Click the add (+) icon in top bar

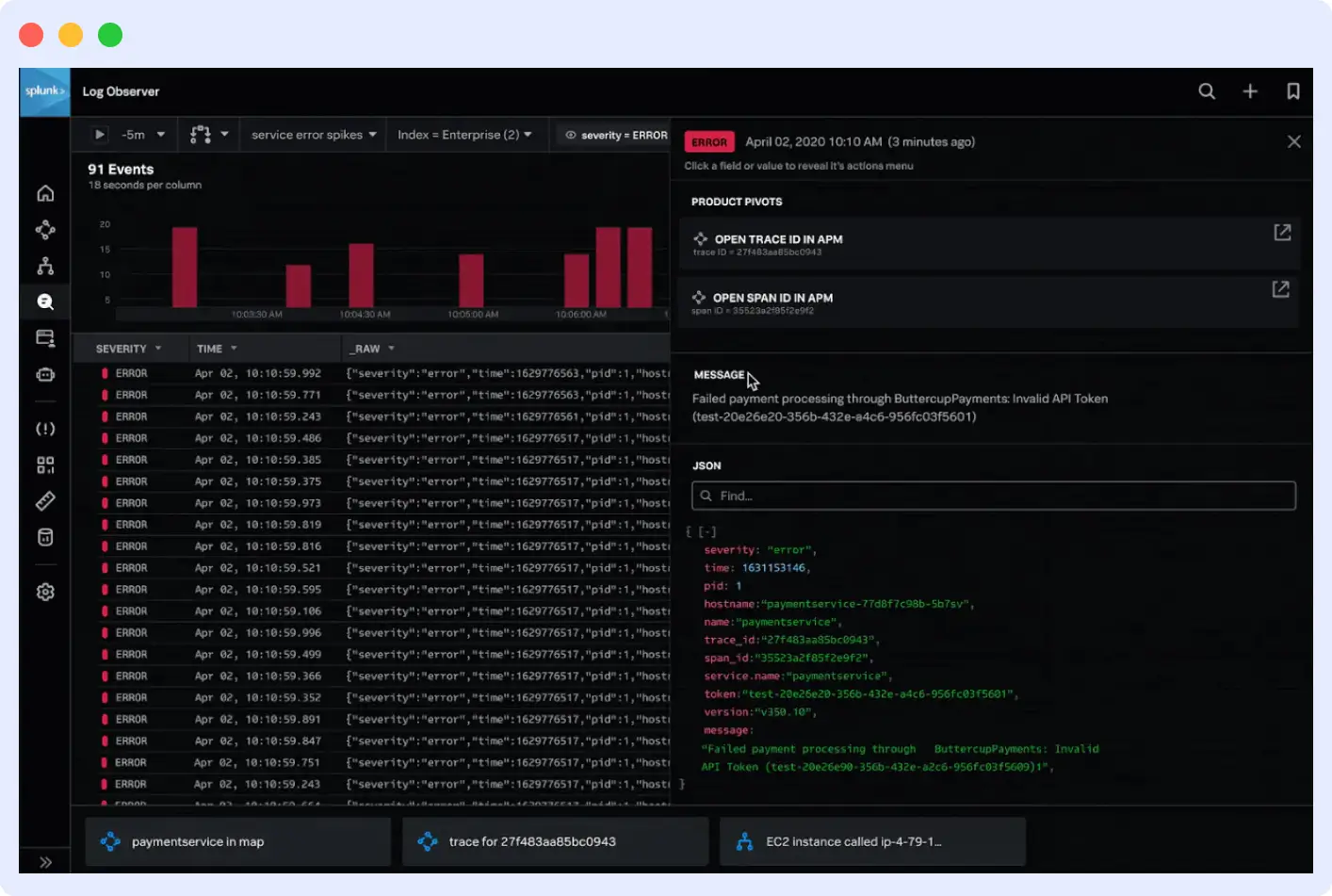[x=1250, y=91]
